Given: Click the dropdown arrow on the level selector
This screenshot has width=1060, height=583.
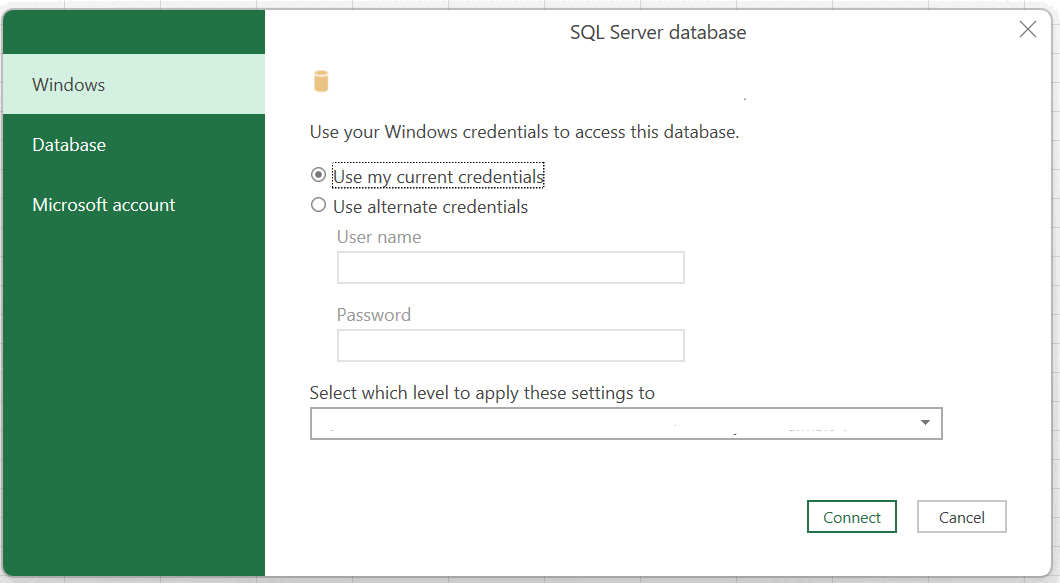Looking at the screenshot, I should pyautogui.click(x=925, y=422).
